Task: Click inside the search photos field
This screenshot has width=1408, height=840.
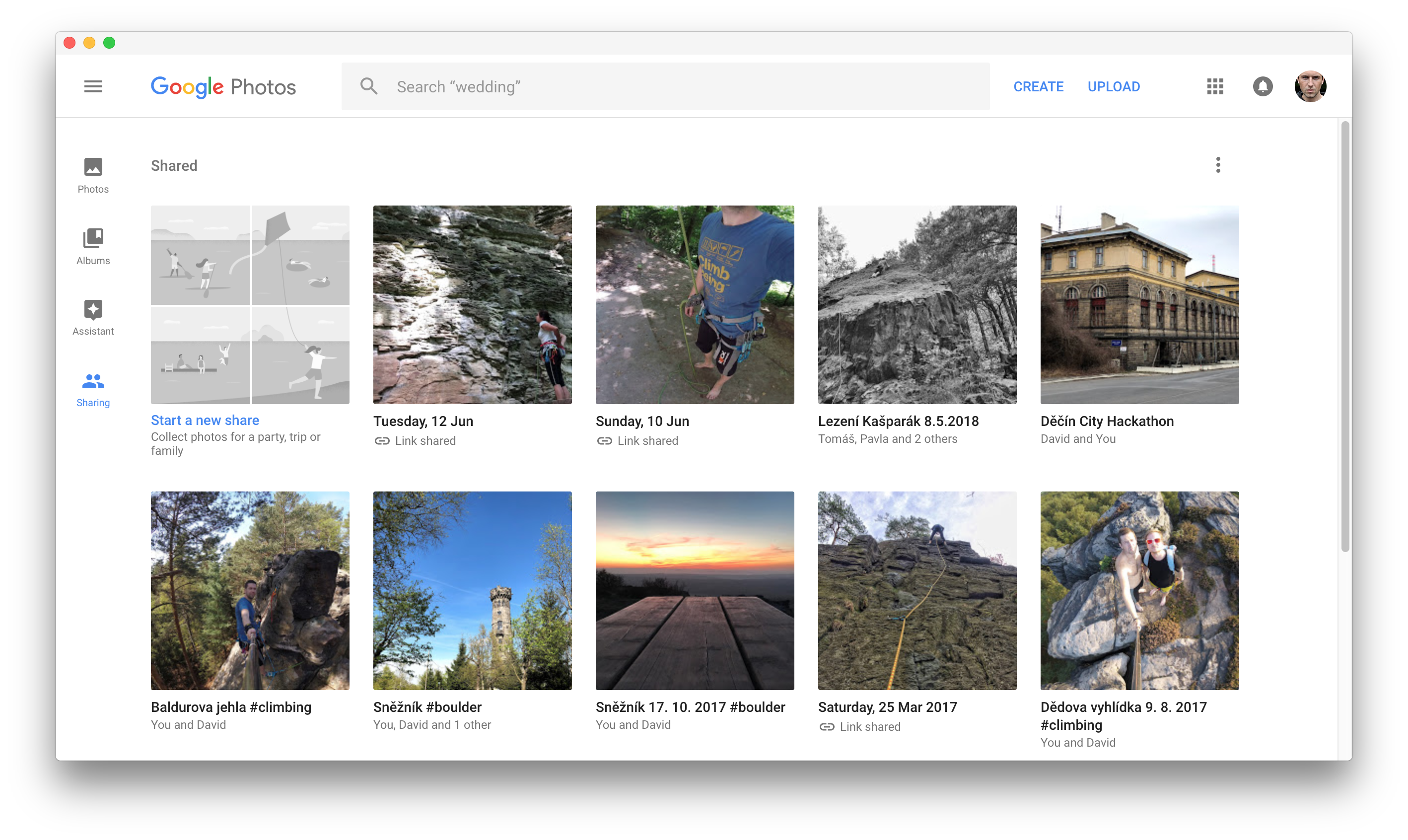Action: (x=623, y=86)
